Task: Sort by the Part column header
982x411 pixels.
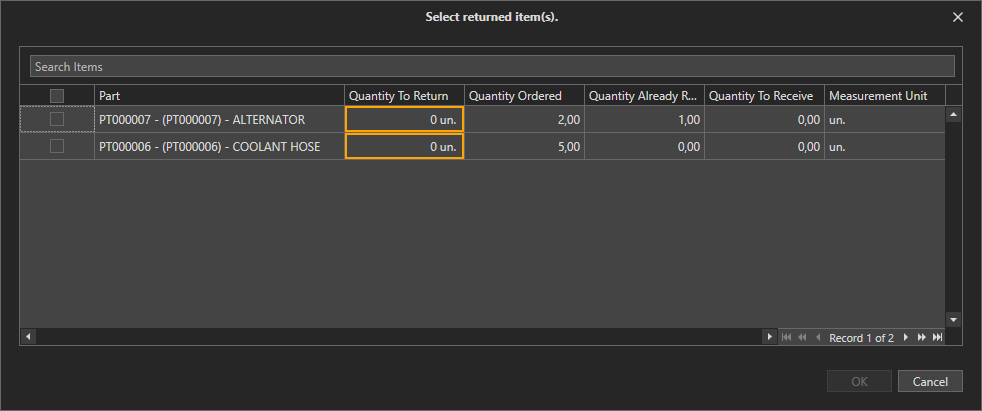Action: tap(220, 96)
